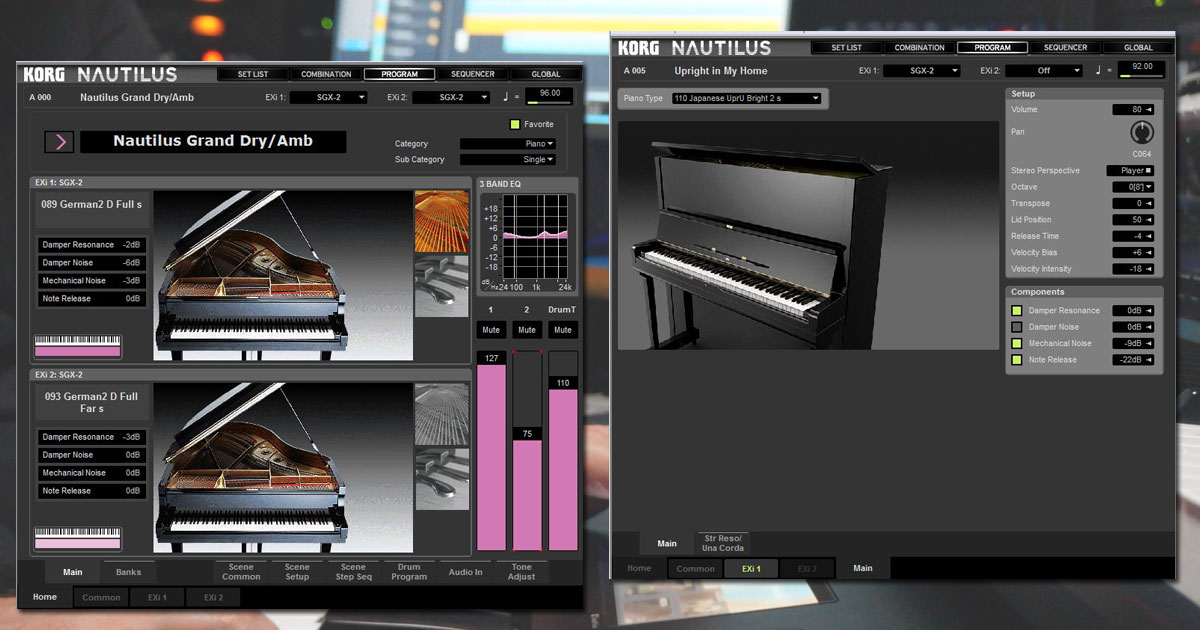Click the pedals thumbnail in the EXi 1 panel
Screen dimensions: 1200x630
[x=440, y=286]
